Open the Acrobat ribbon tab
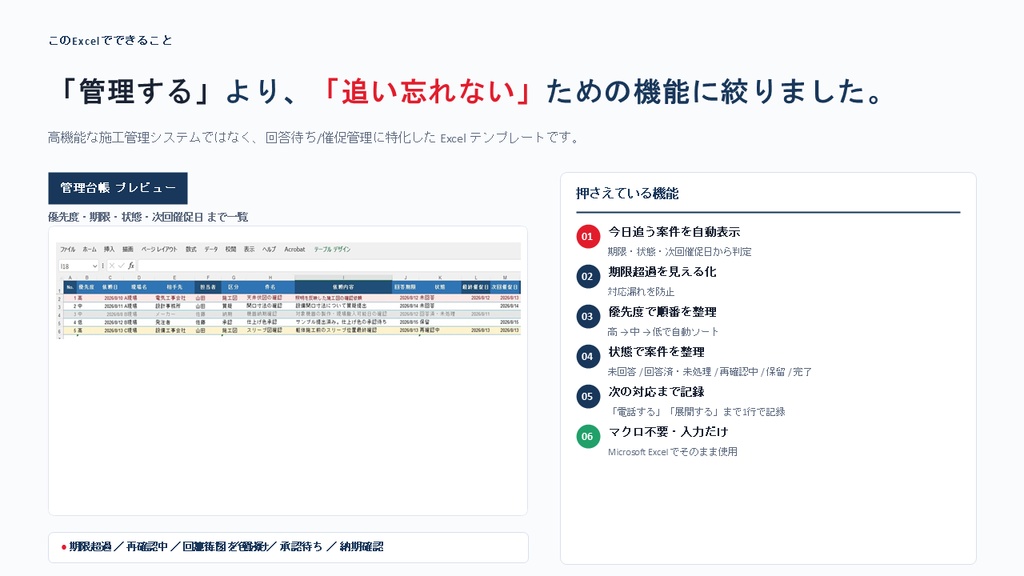The image size is (1024, 576). (295, 249)
